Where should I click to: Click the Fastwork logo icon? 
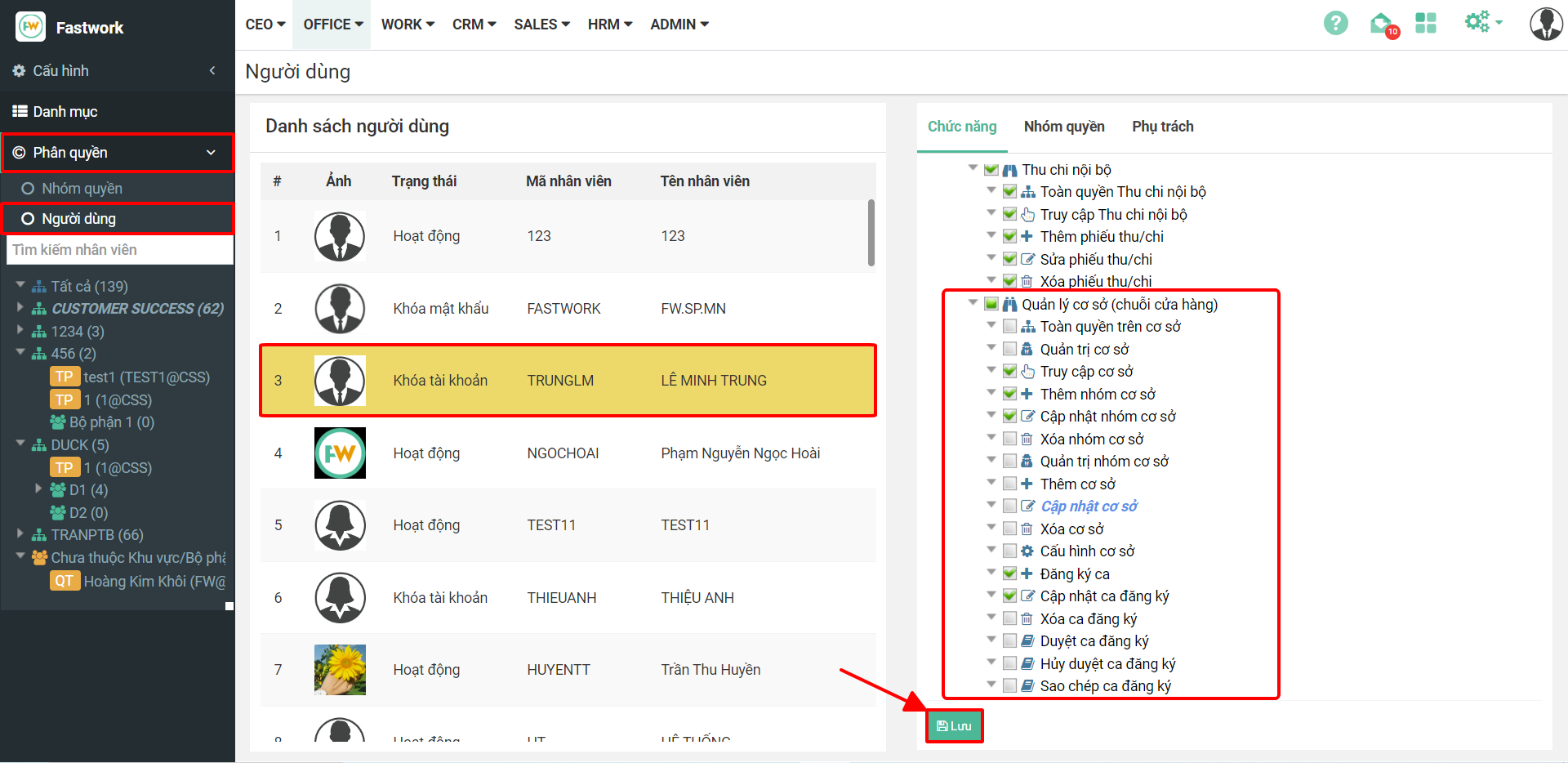31,27
